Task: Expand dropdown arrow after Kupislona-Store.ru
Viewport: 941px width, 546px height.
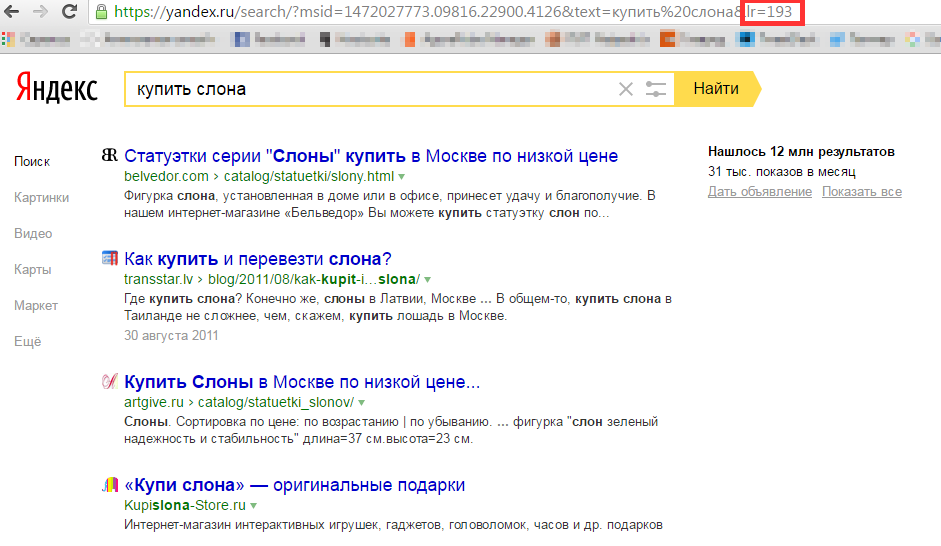Action: 253,506
